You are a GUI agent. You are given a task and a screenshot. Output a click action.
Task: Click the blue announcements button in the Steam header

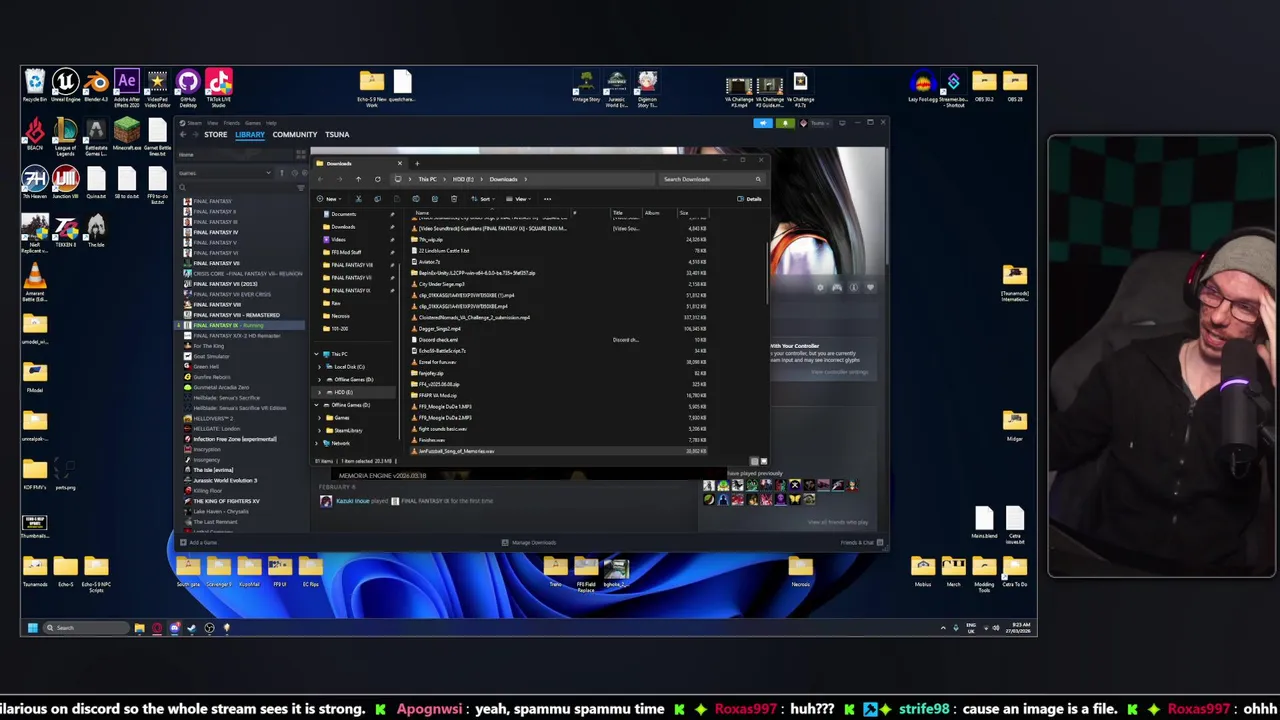click(763, 123)
